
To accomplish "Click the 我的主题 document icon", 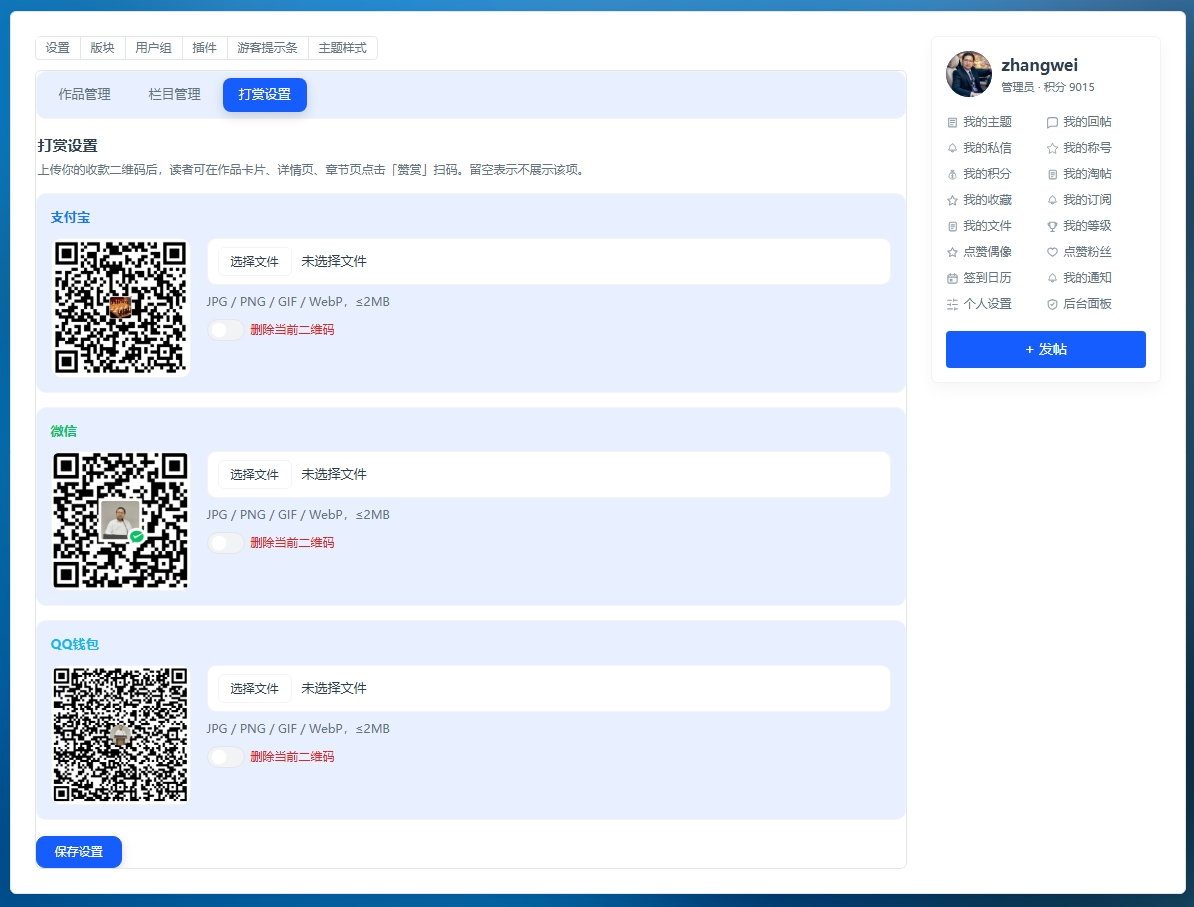I will pos(952,123).
